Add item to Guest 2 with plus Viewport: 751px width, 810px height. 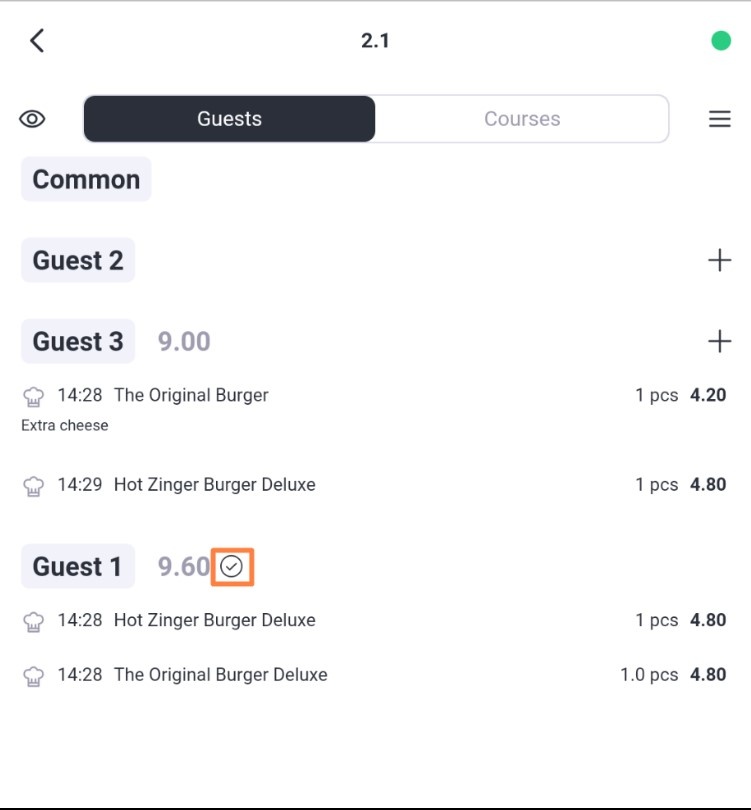719,260
